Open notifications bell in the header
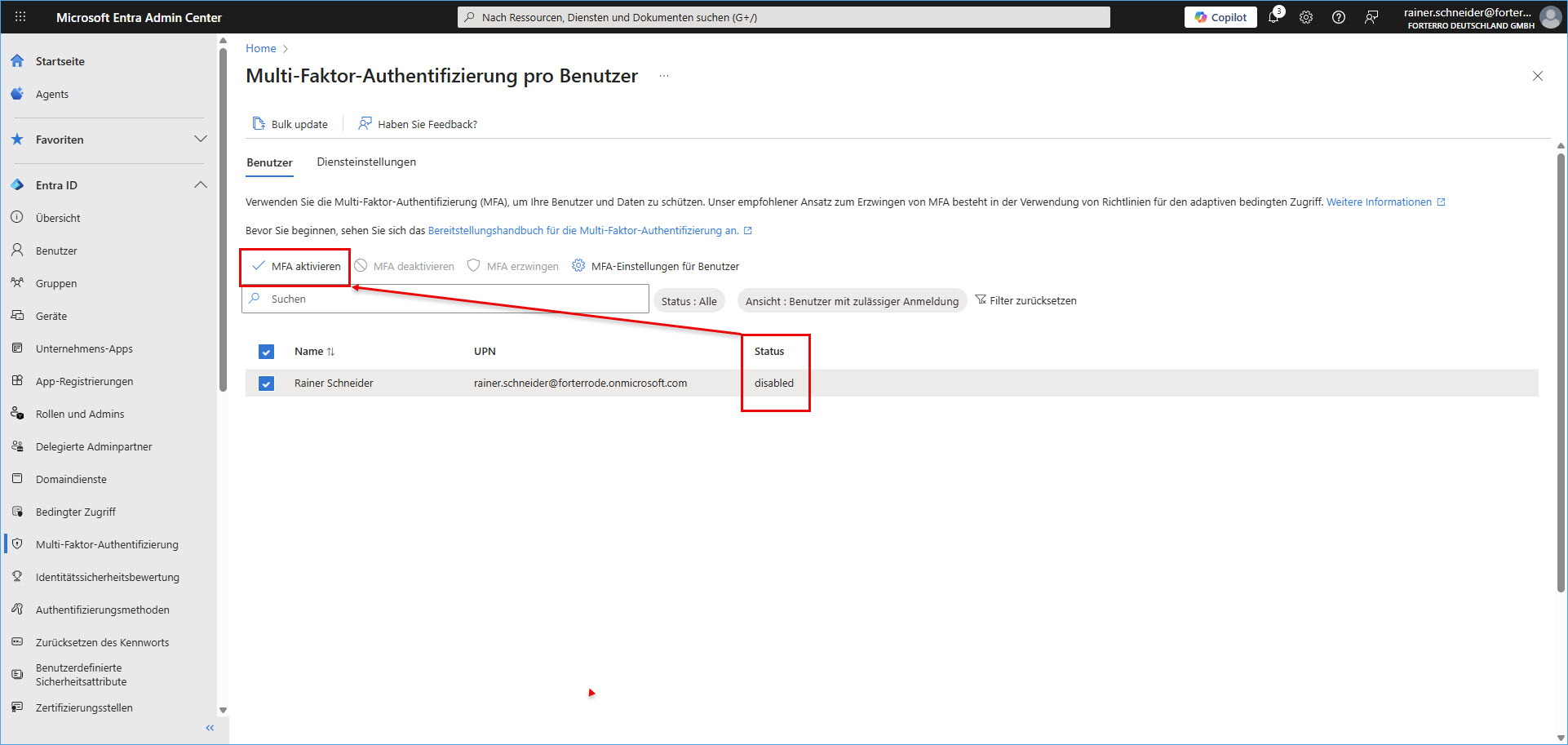 click(1274, 16)
